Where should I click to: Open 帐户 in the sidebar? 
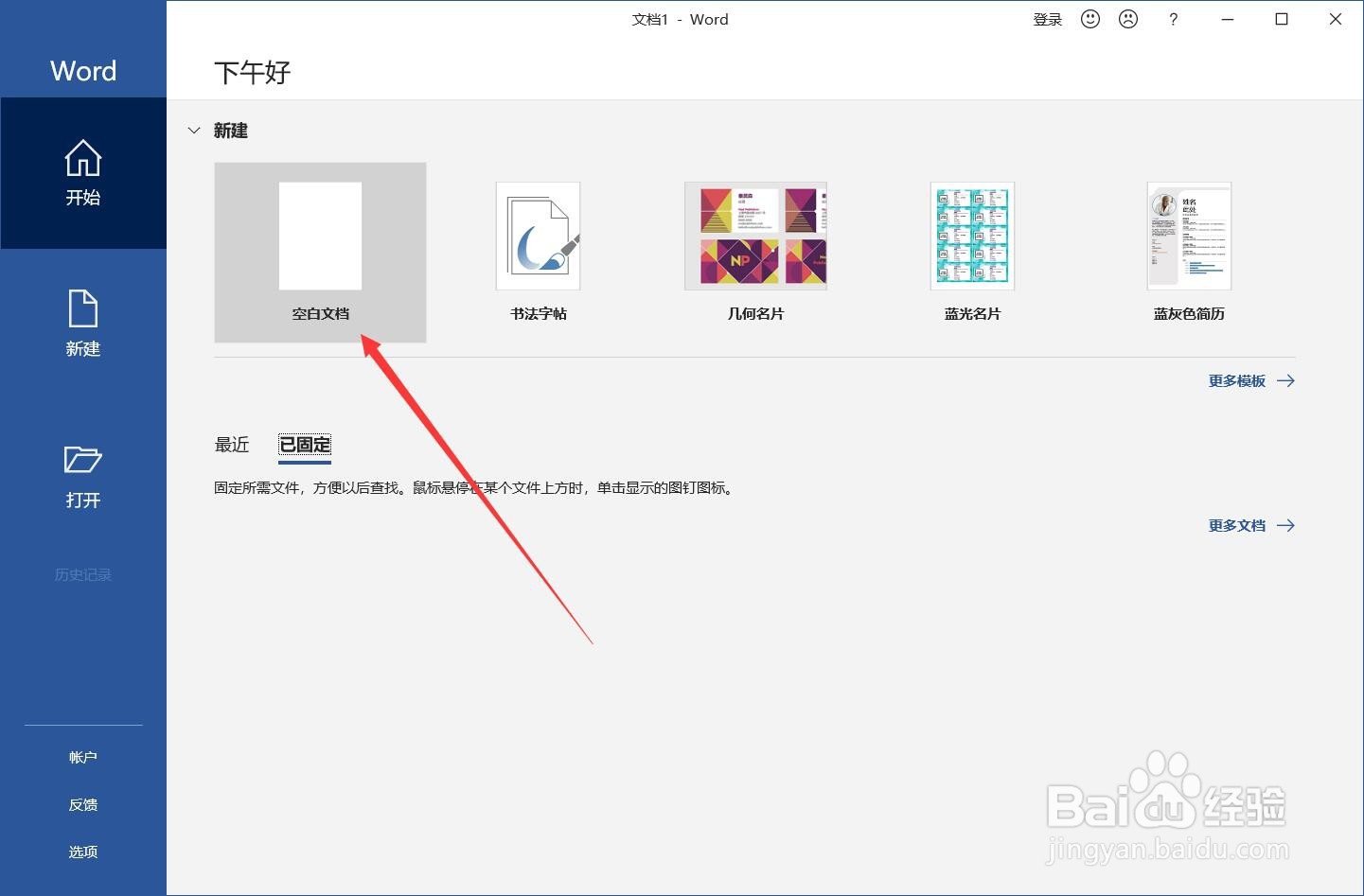(83, 758)
